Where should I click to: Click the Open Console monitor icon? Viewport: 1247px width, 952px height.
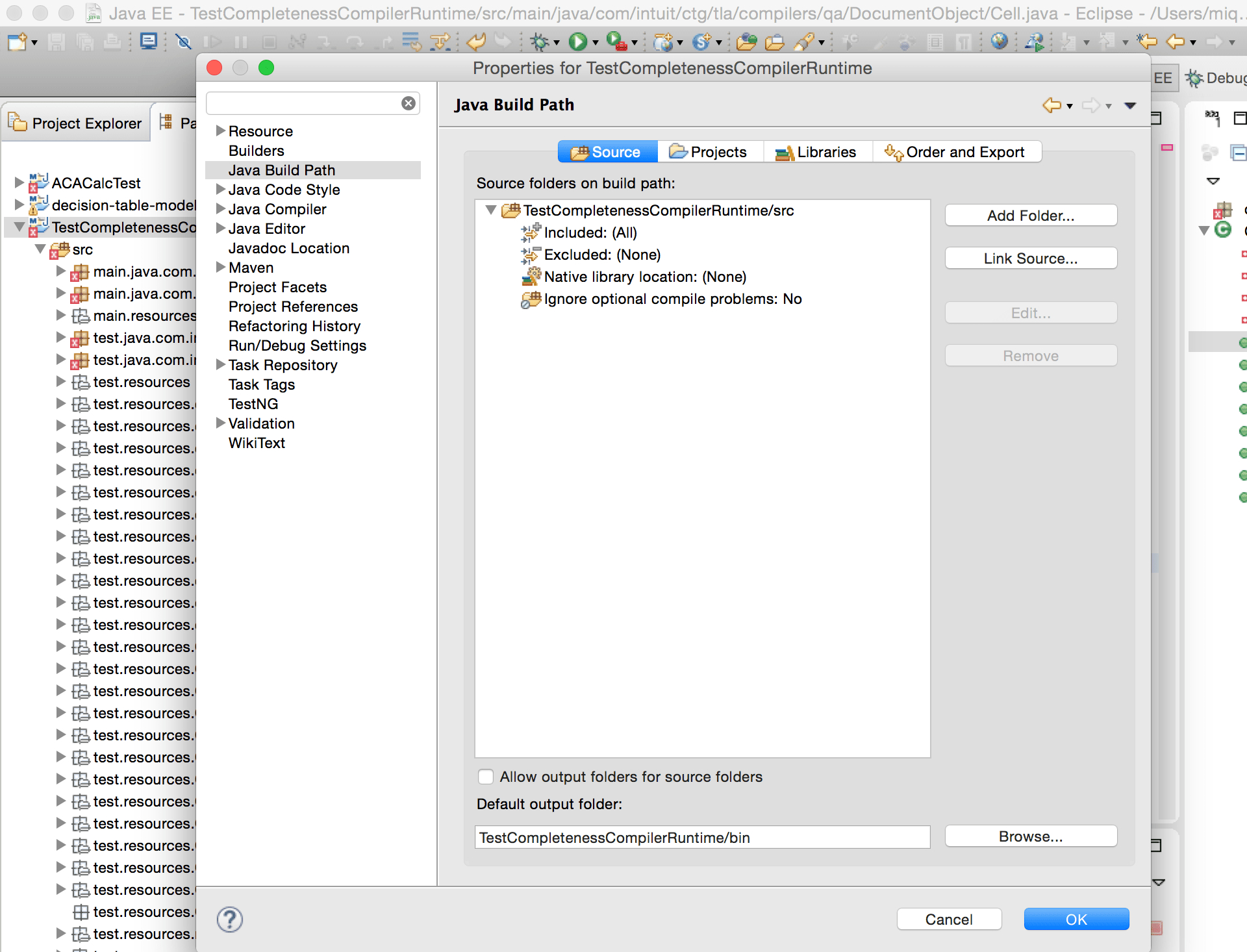point(149,42)
